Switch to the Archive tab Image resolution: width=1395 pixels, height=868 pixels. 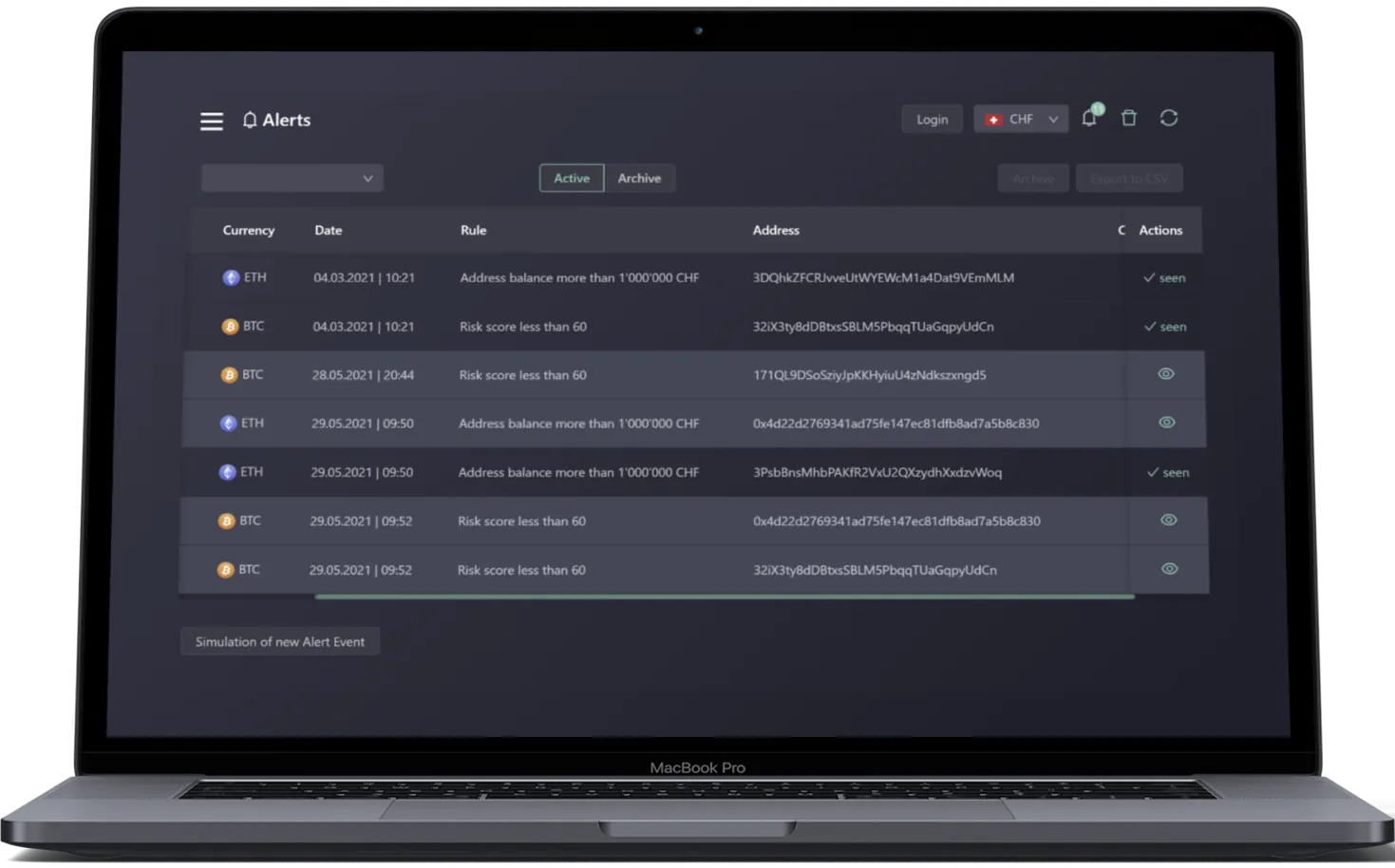639,179
